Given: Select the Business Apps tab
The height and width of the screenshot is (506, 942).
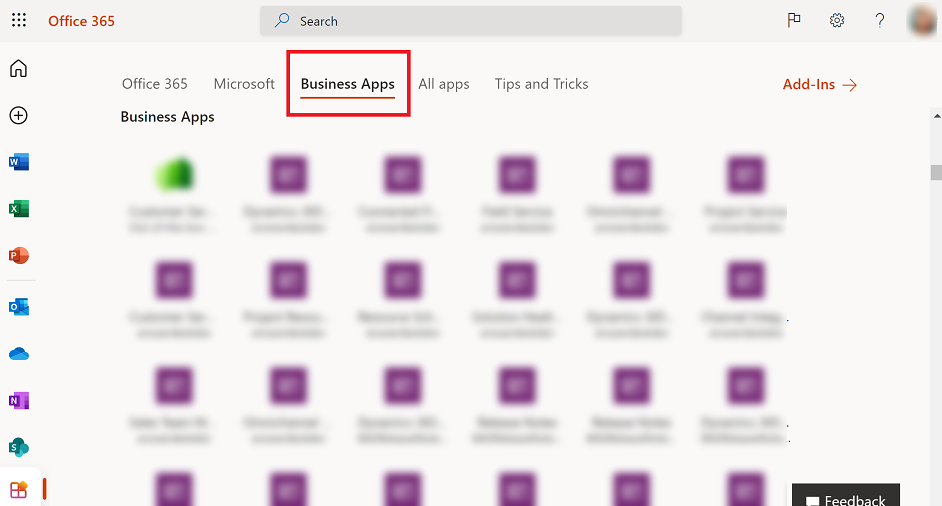Looking at the screenshot, I should (x=348, y=84).
